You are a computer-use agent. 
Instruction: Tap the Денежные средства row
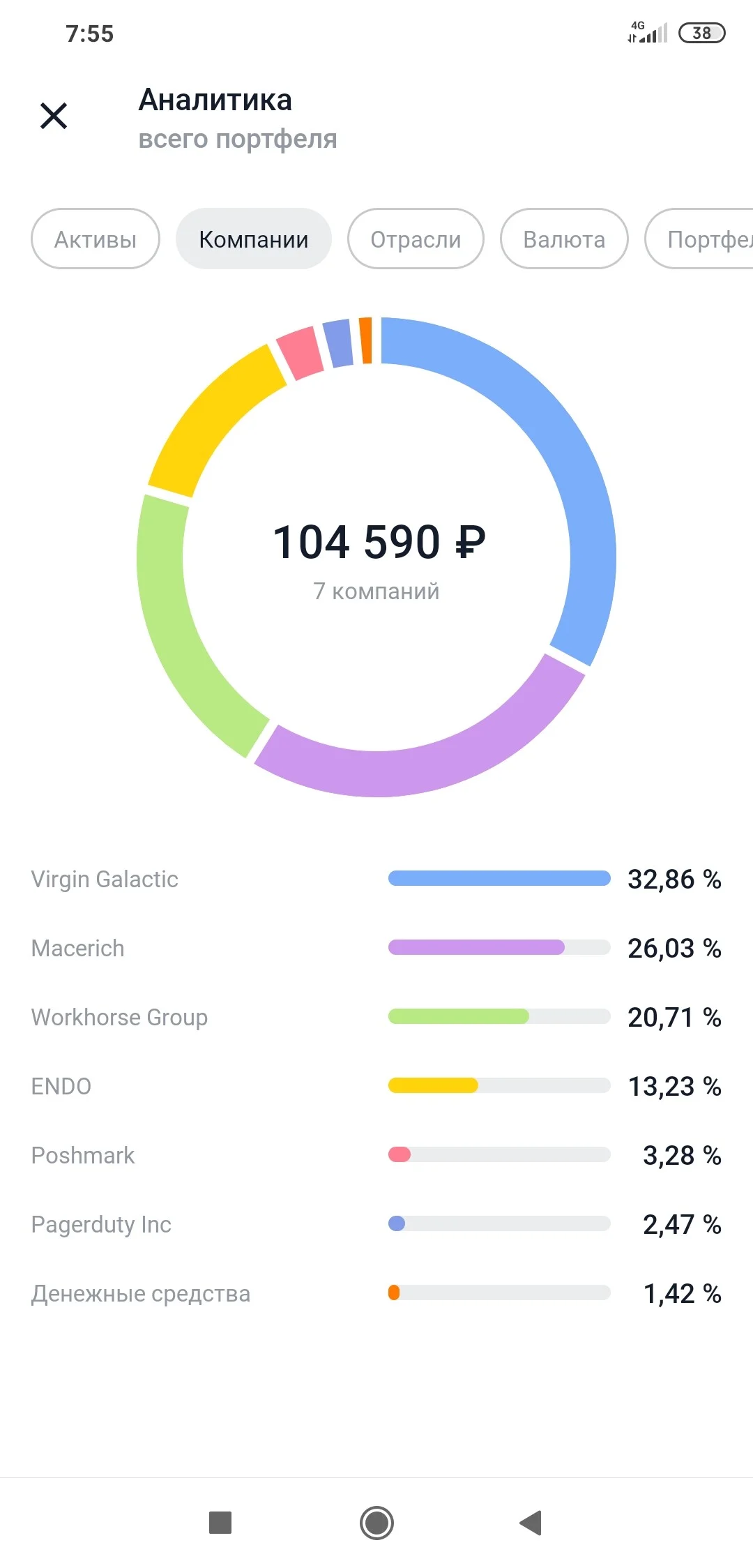click(376, 1293)
